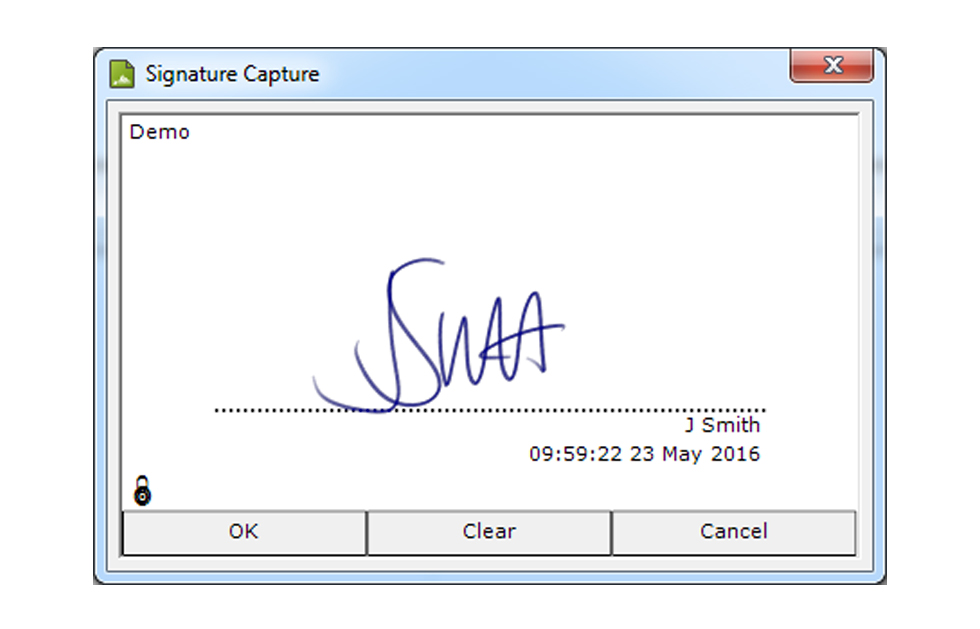
Task: Click the left end of the dotted signature line
Action: point(218,410)
